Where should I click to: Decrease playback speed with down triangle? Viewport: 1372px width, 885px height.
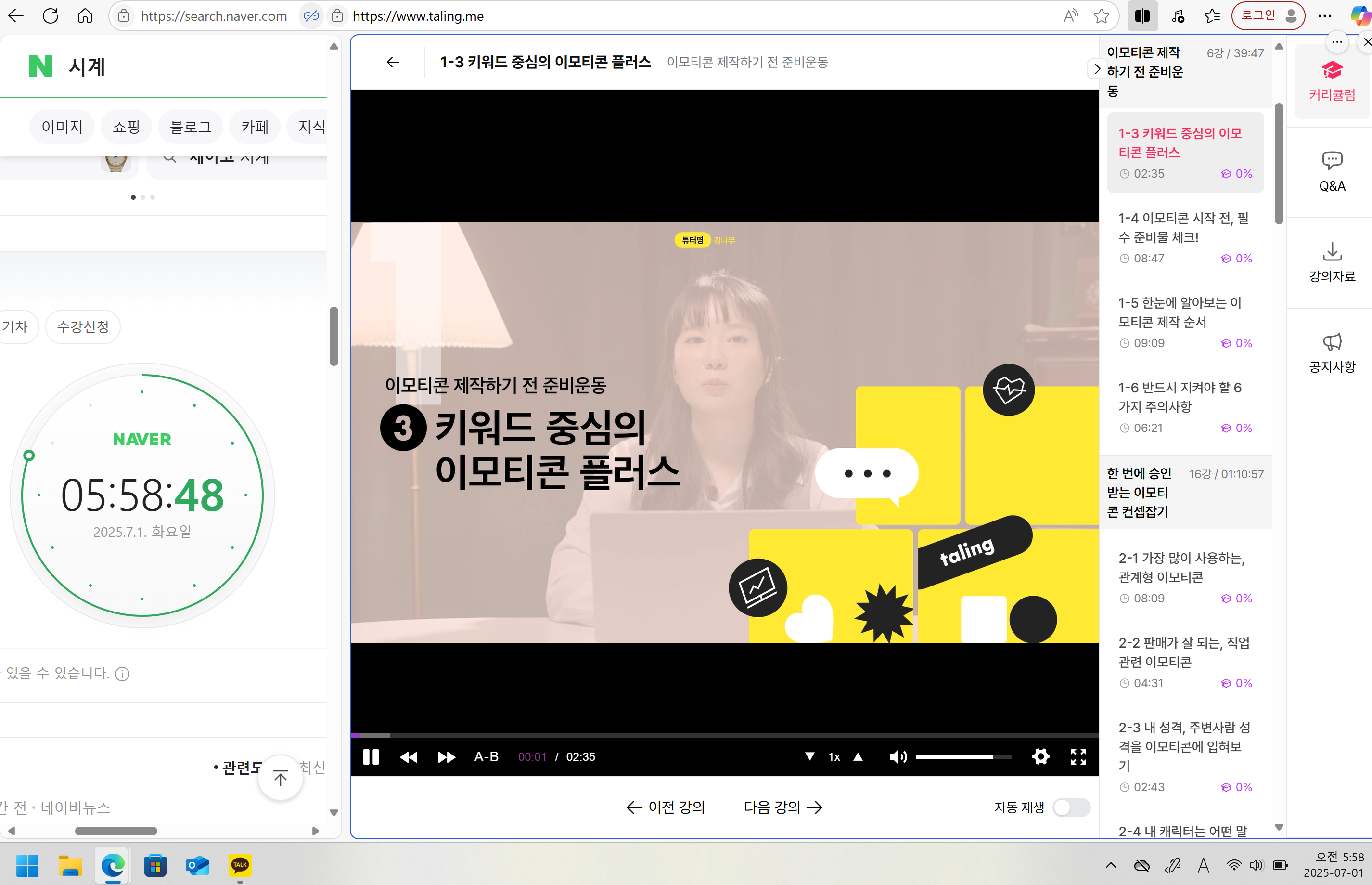tap(809, 756)
